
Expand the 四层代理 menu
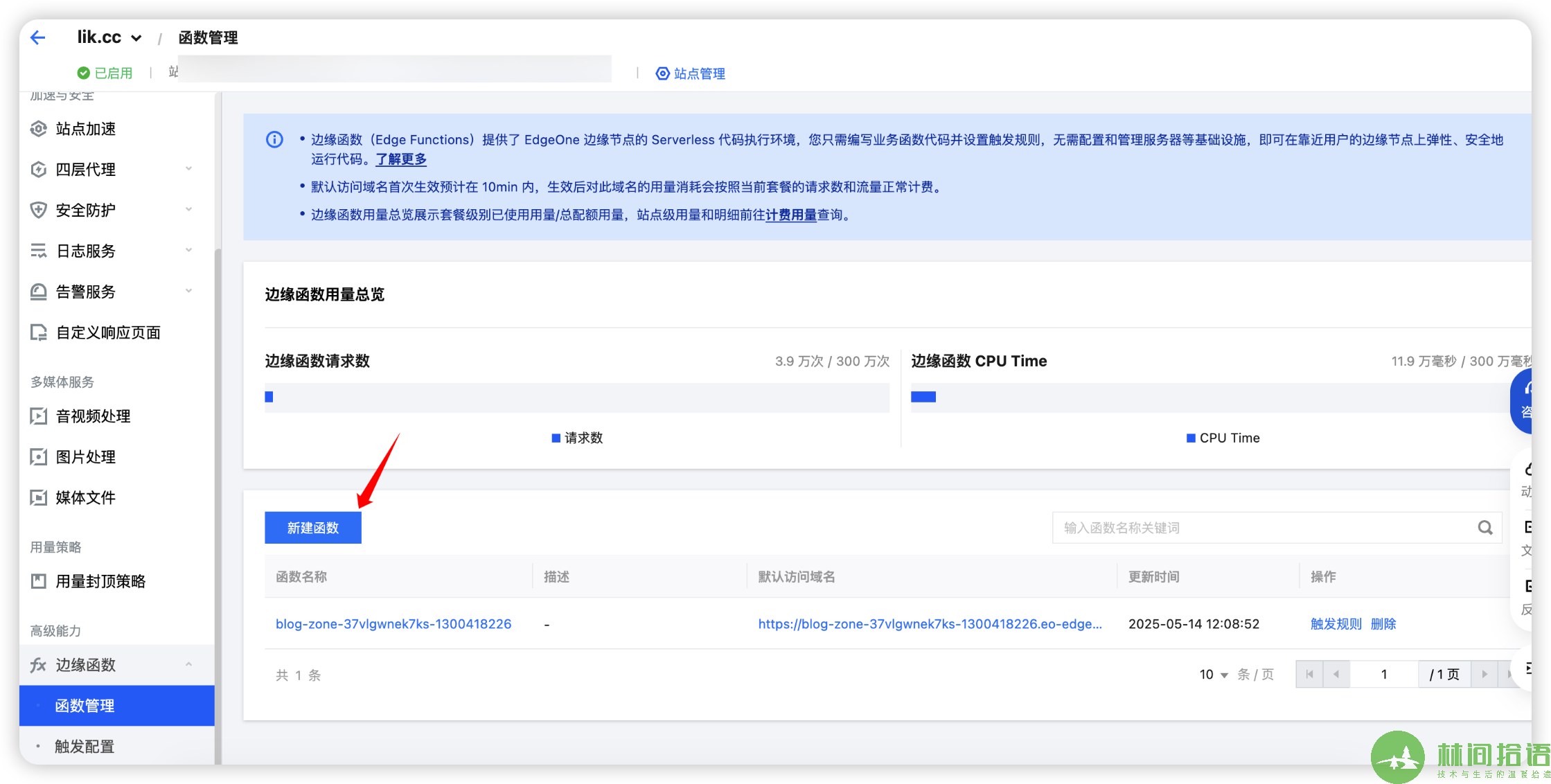pyautogui.click(x=188, y=169)
